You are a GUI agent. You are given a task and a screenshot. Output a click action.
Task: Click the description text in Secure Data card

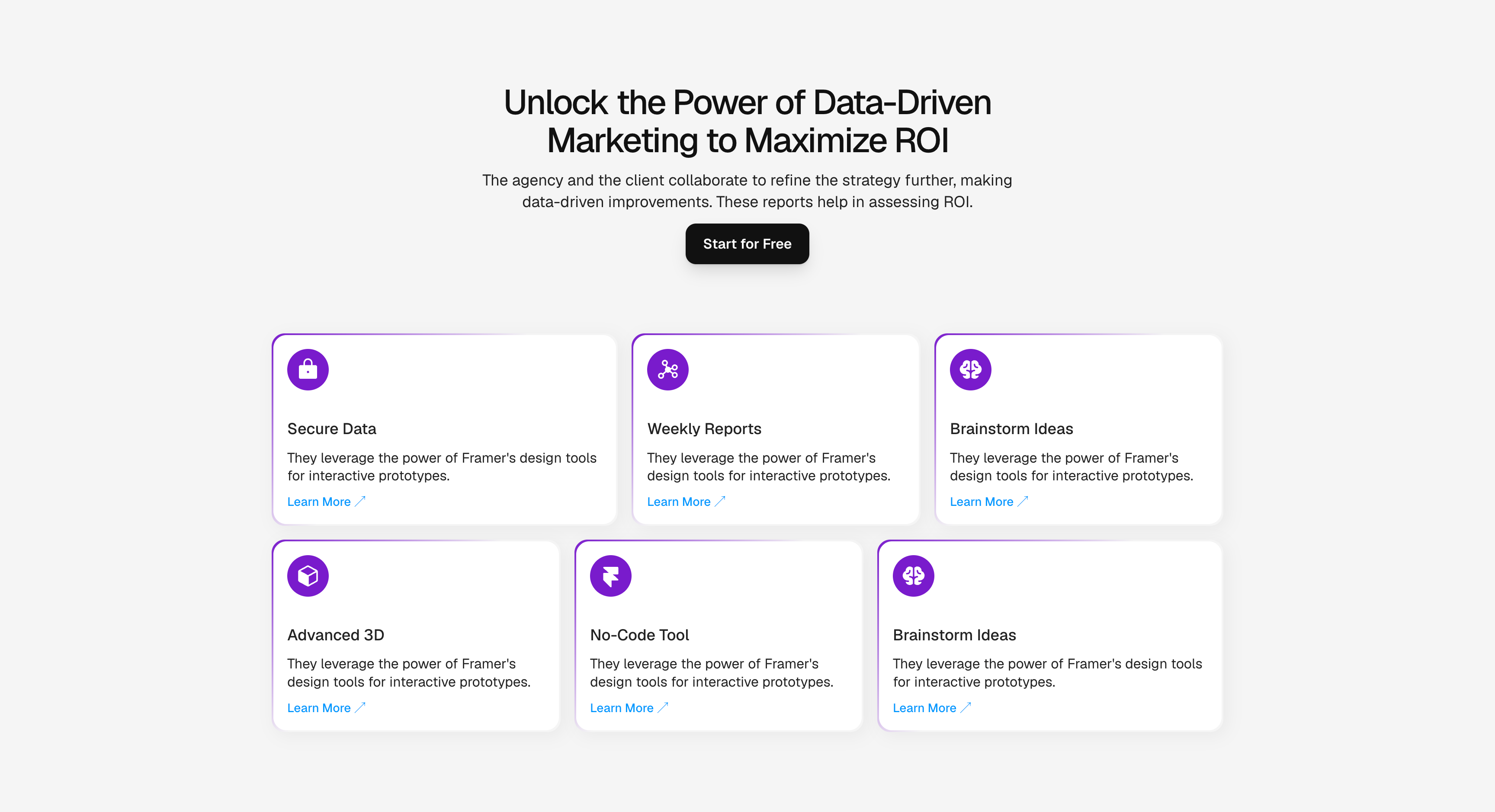click(442, 467)
